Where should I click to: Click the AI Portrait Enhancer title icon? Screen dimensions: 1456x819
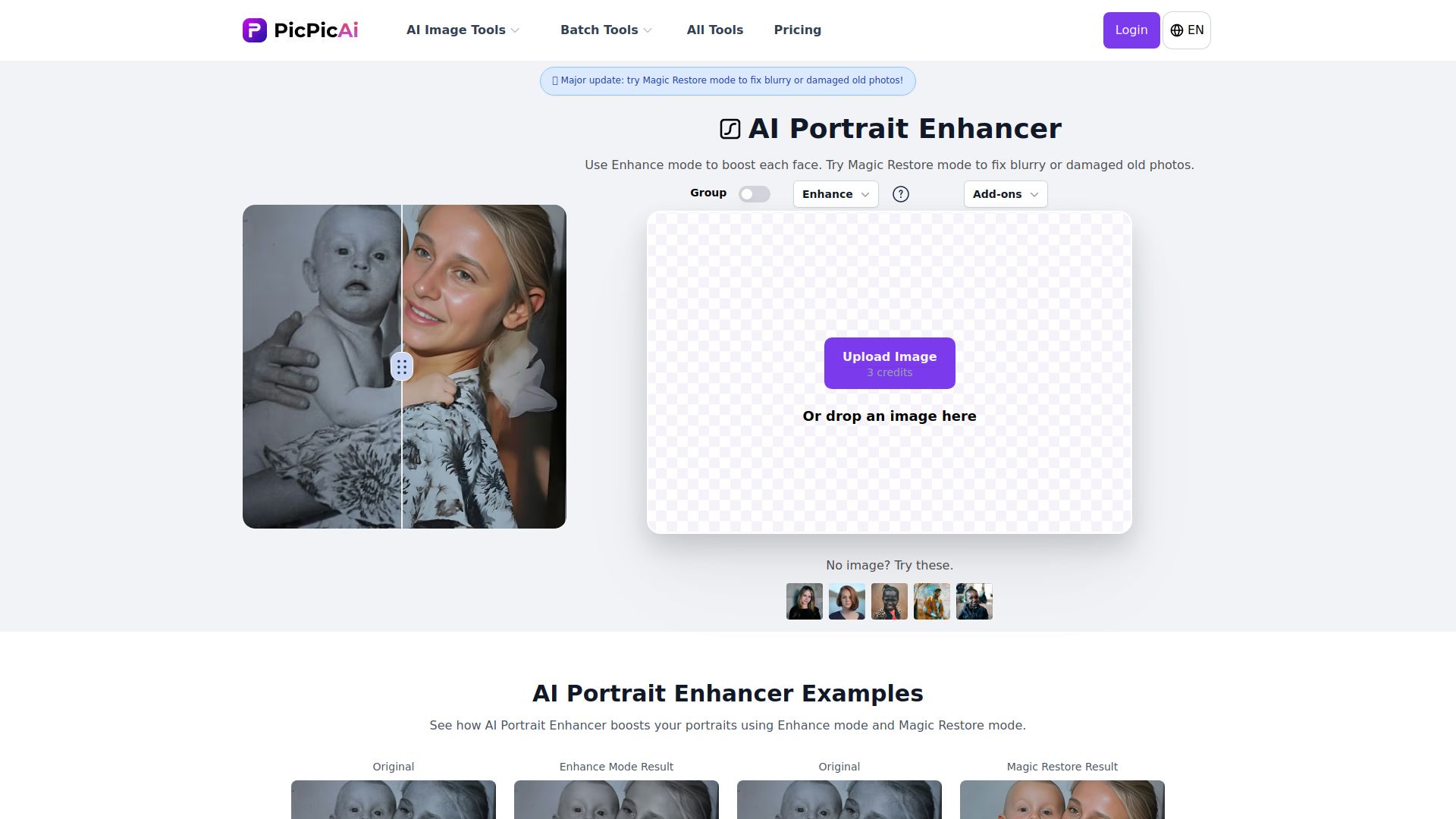point(730,129)
